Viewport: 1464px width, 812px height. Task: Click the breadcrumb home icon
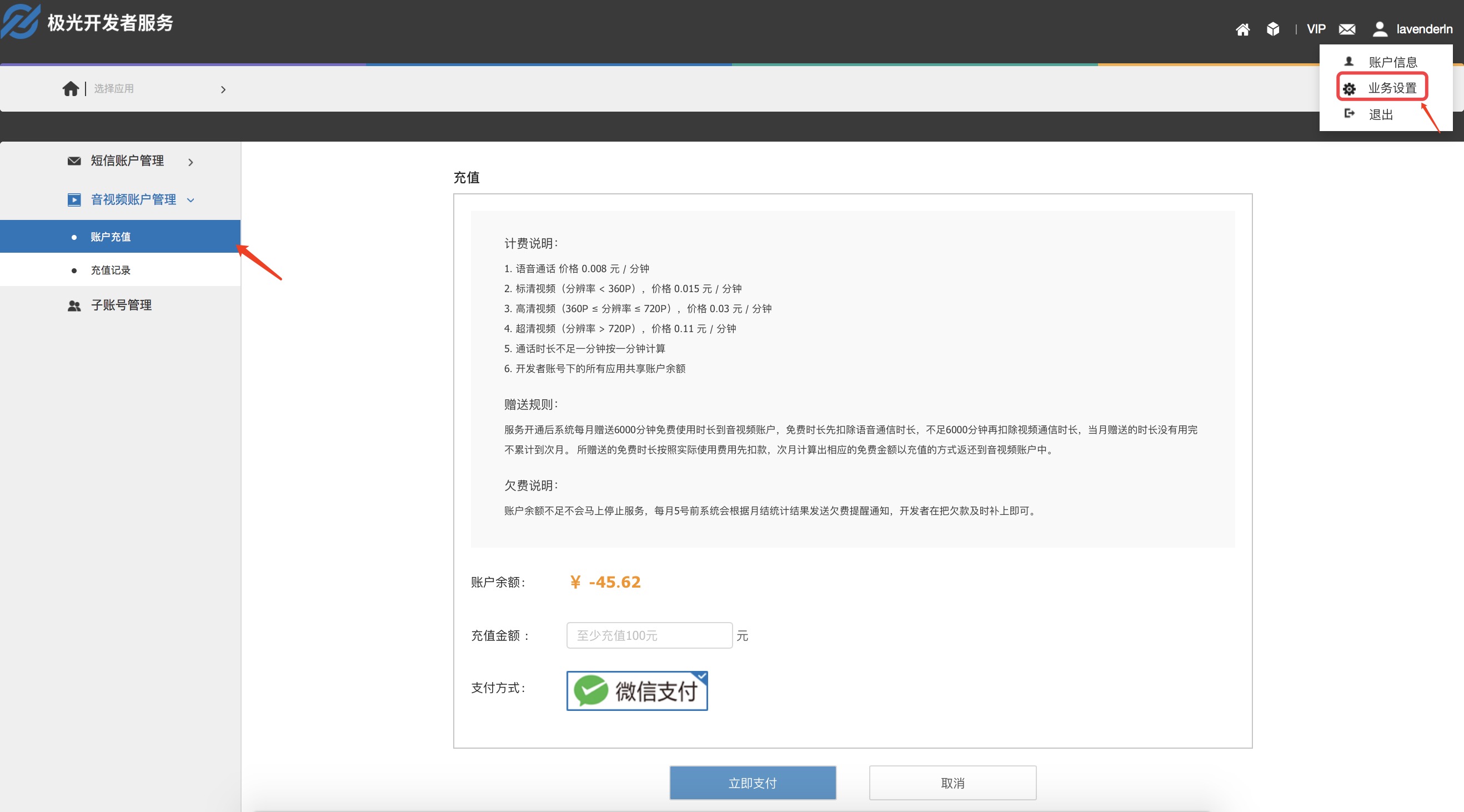[71, 89]
